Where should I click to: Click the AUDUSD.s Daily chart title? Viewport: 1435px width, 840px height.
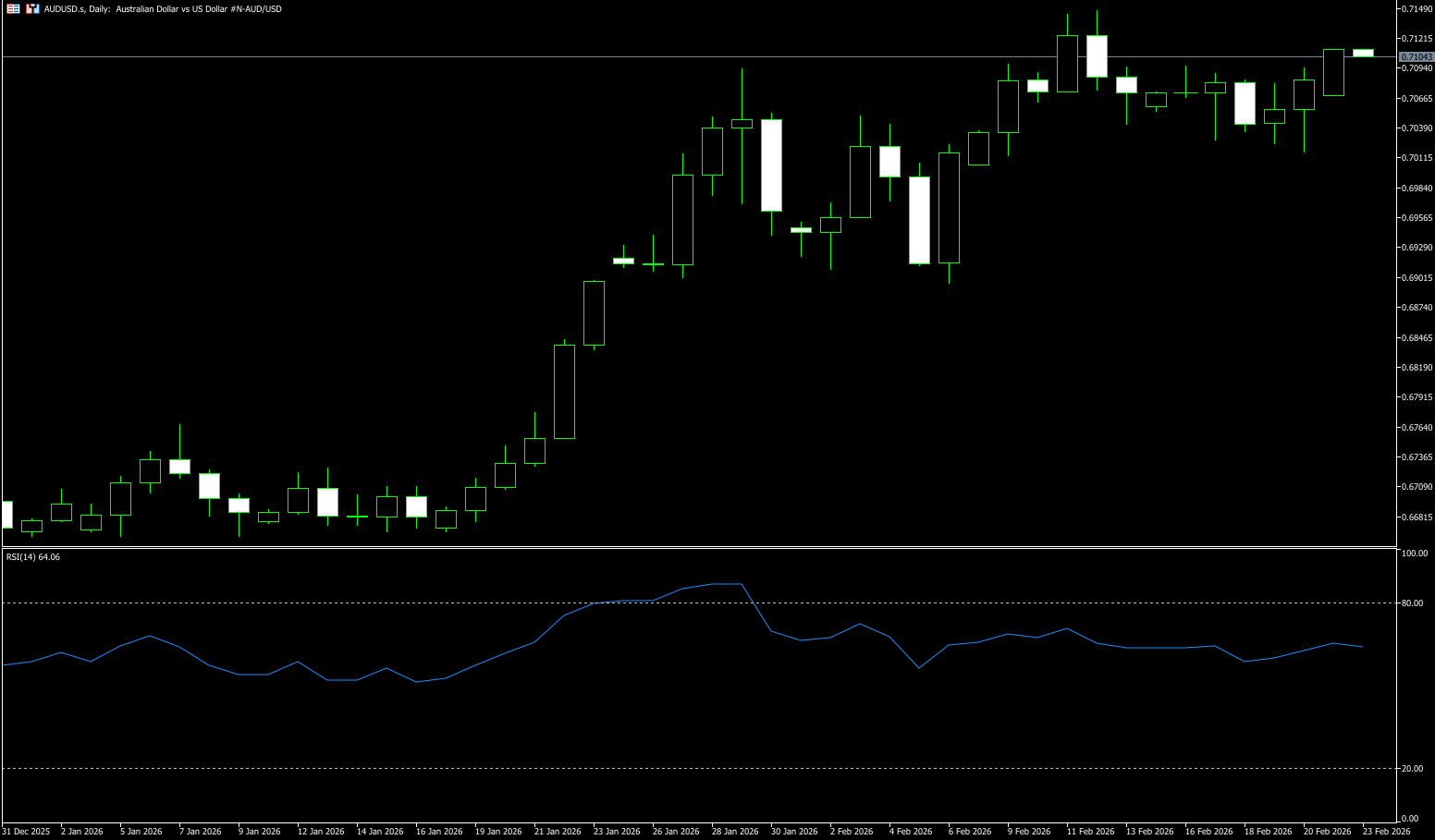point(163,8)
